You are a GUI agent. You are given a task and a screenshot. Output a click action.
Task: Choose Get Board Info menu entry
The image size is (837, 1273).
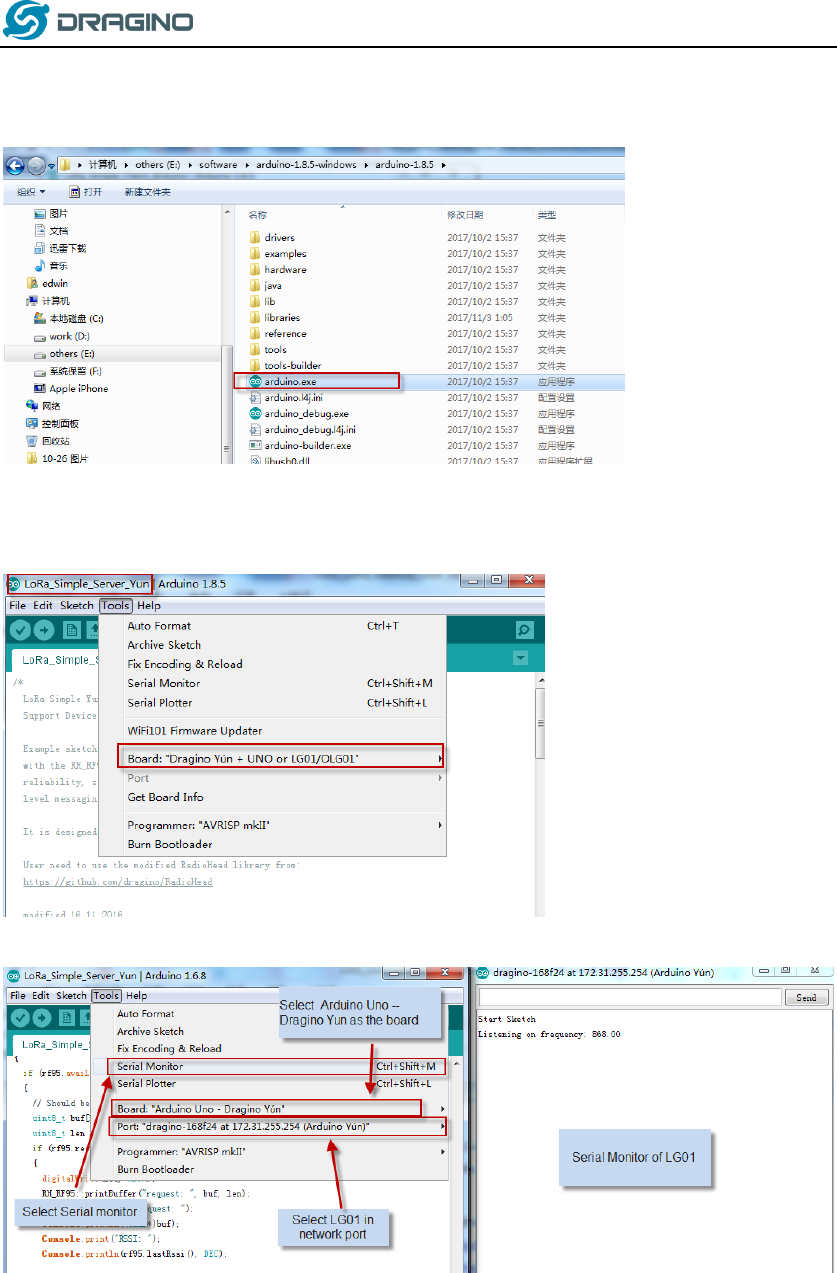(x=272, y=797)
